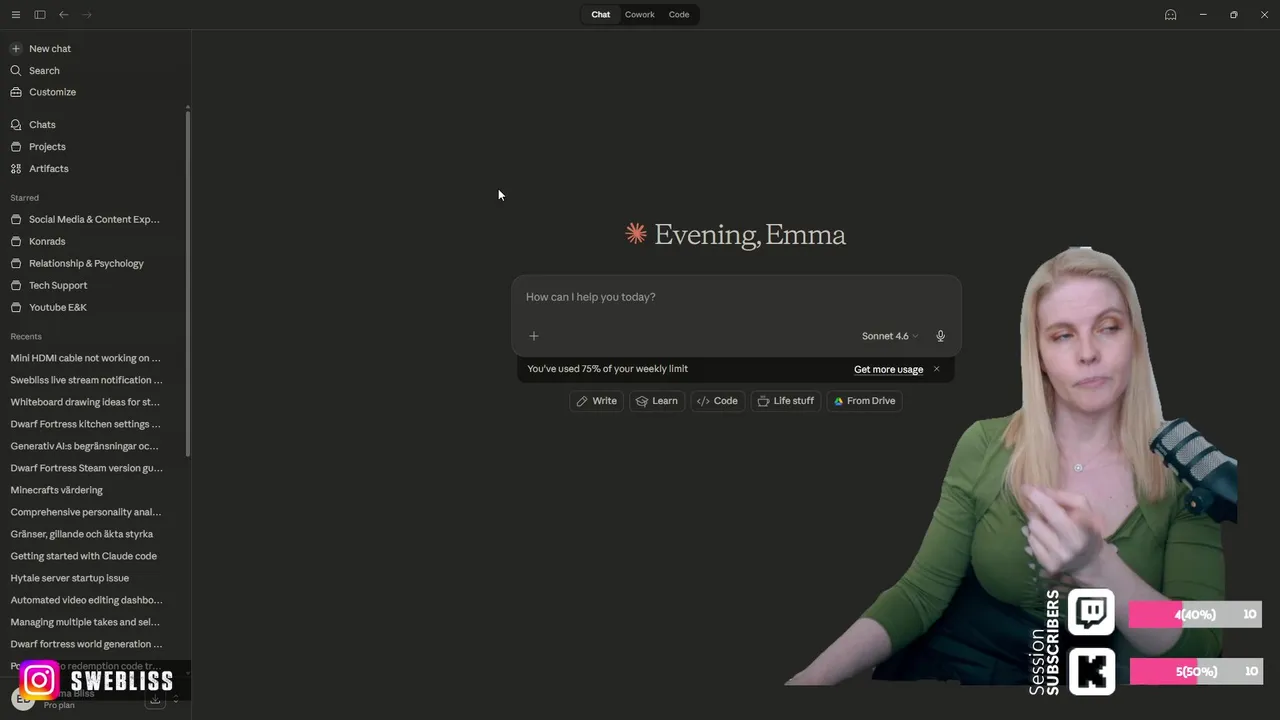The height and width of the screenshot is (720, 1280).
Task: Open chat 'Dwarf Fortress Steam version gu...'
Action: (86, 468)
